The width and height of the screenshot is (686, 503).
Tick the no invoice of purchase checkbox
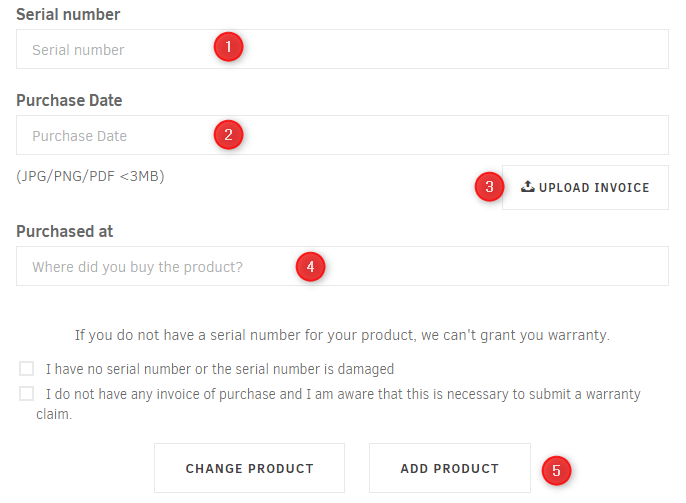pyautogui.click(x=26, y=393)
